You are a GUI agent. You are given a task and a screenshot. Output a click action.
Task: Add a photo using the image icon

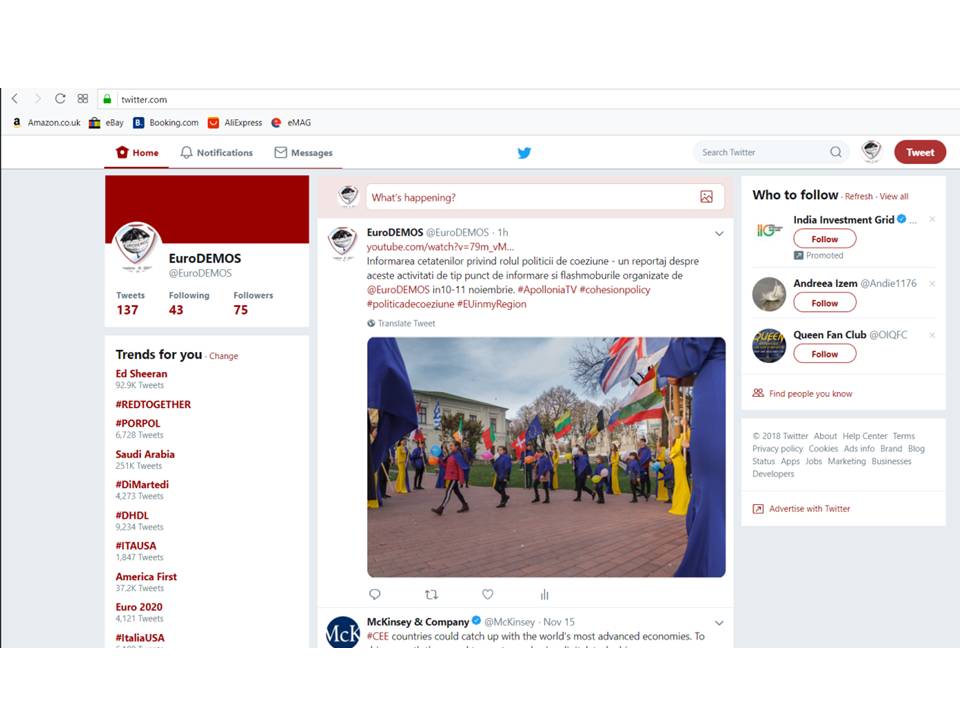(707, 197)
